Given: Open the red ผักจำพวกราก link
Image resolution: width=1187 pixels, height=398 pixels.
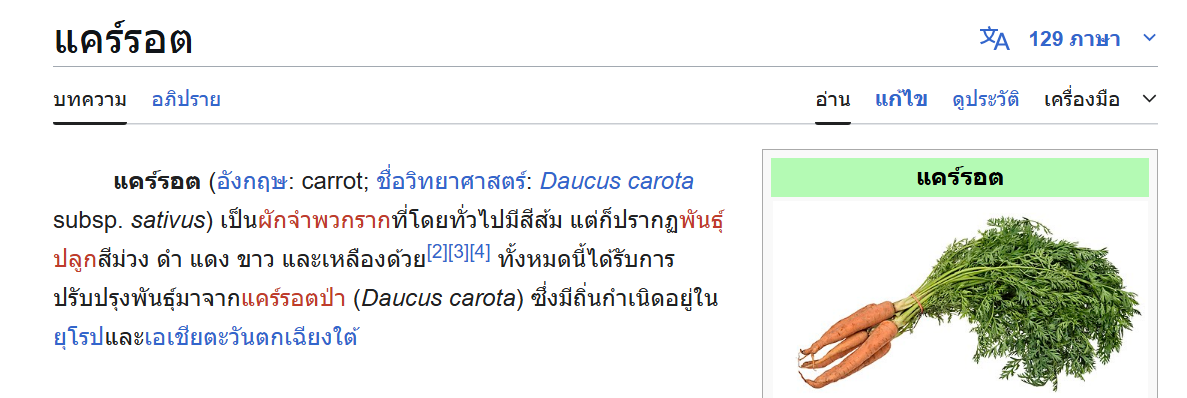Looking at the screenshot, I should (325, 221).
